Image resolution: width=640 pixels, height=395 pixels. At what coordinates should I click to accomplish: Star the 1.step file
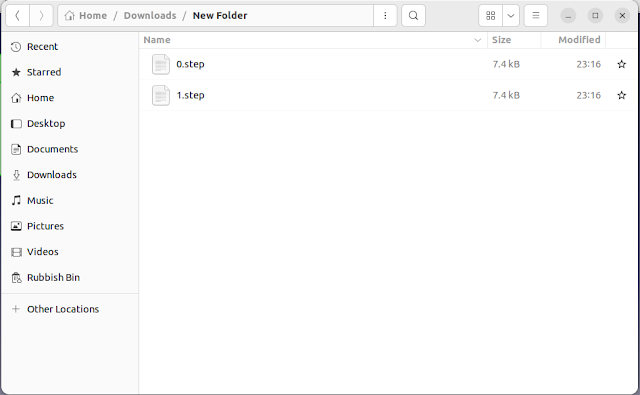pyautogui.click(x=621, y=95)
